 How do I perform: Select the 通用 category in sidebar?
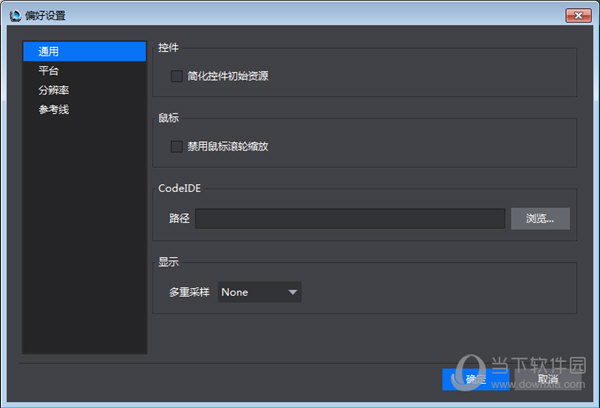pyautogui.click(x=85, y=51)
